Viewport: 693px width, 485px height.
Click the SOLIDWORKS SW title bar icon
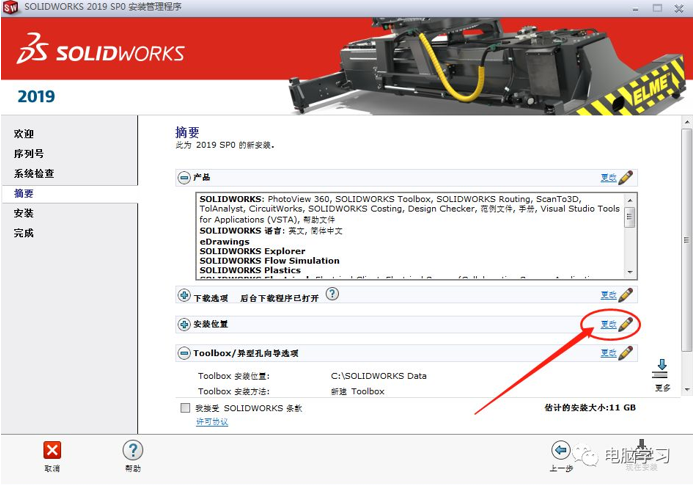(x=10, y=7)
